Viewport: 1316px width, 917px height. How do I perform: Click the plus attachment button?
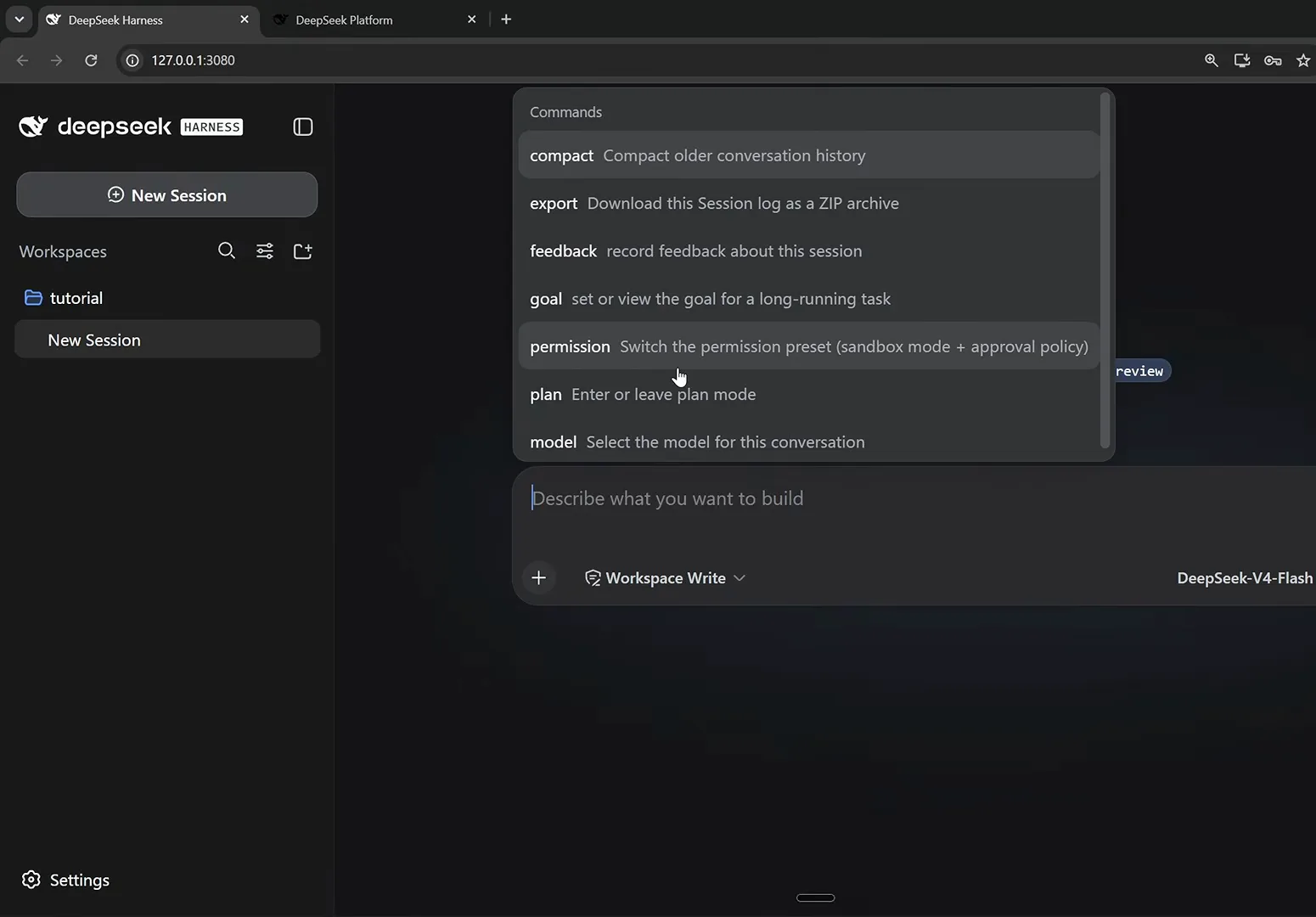pyautogui.click(x=538, y=578)
